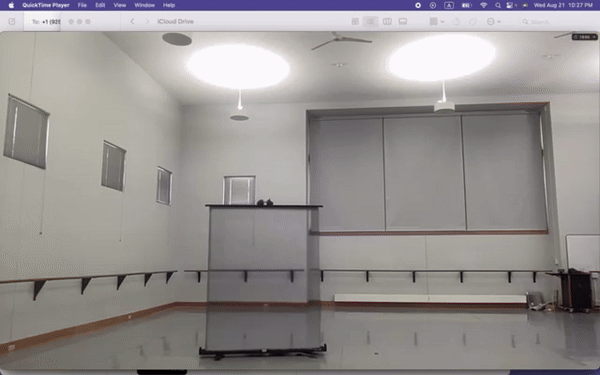Click the Finder share icon
Viewport: 600px width, 375px height.
pos(457,22)
